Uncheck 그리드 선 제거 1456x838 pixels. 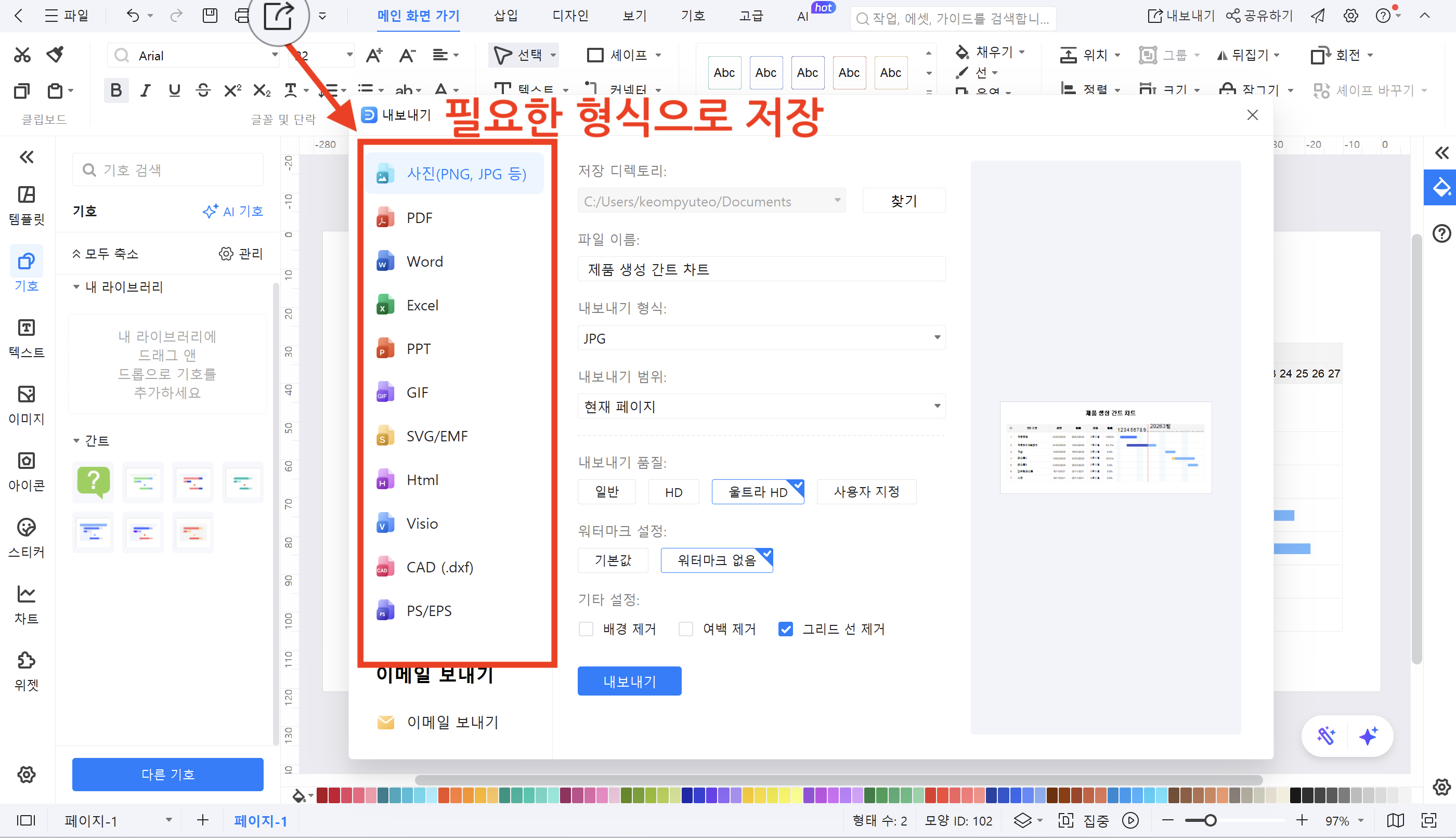point(785,628)
